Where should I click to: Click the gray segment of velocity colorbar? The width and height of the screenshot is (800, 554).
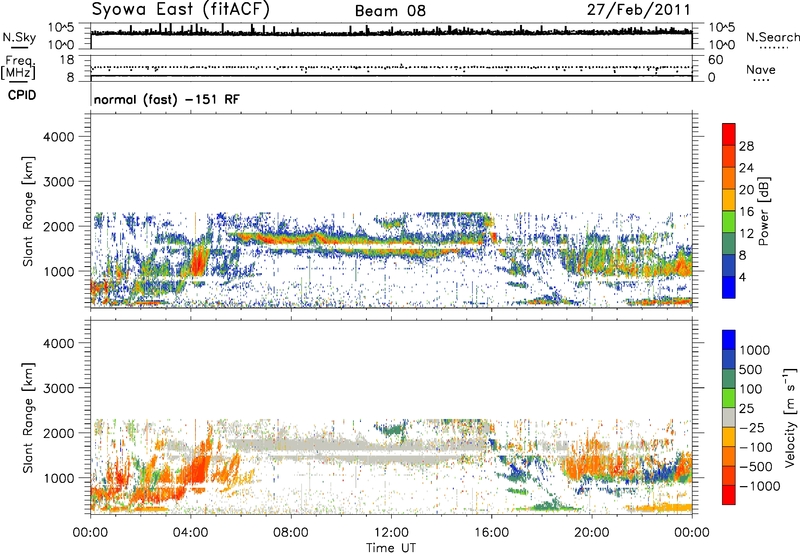(x=729, y=417)
